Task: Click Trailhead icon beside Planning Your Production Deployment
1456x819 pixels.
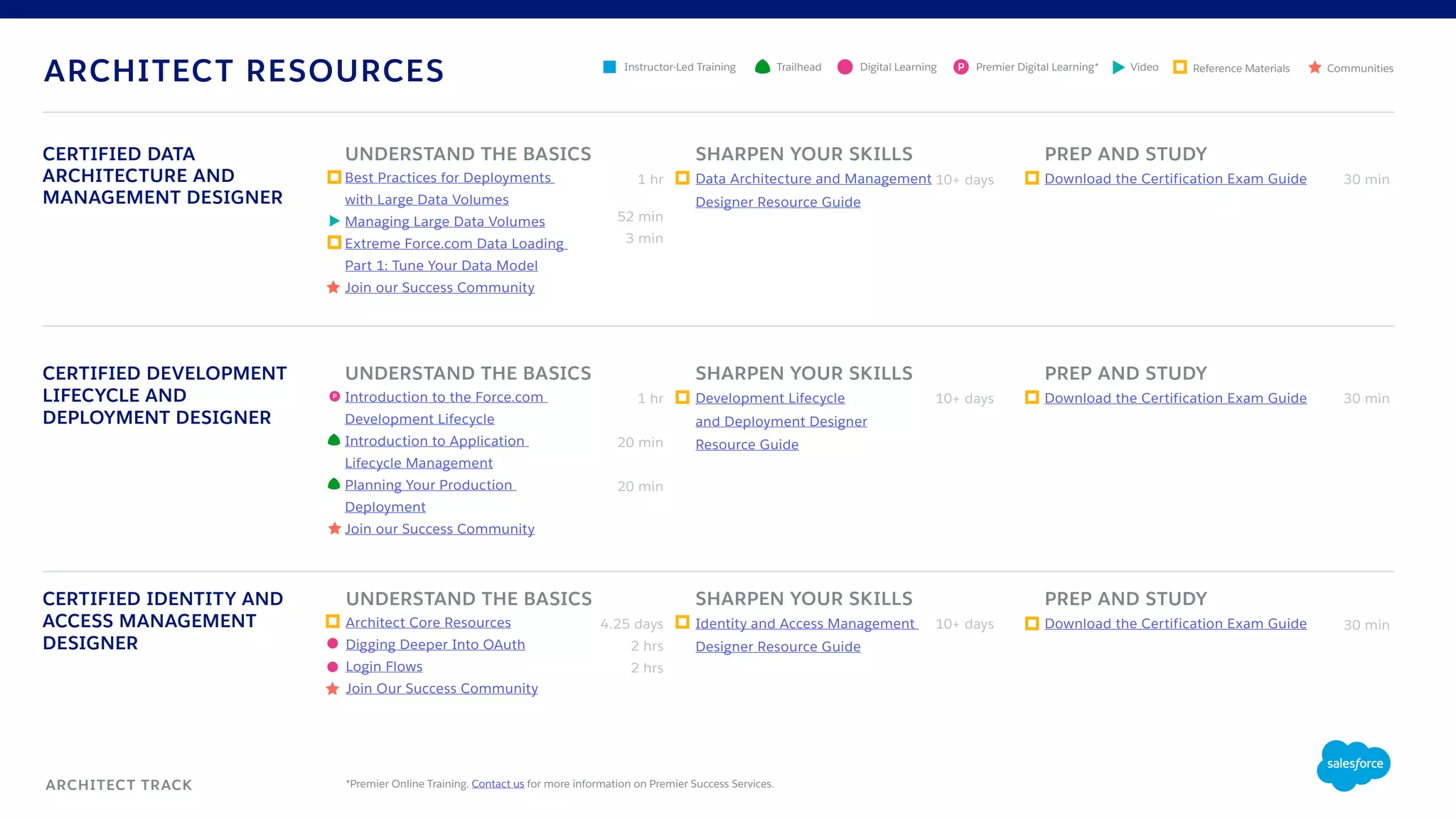Action: (334, 484)
